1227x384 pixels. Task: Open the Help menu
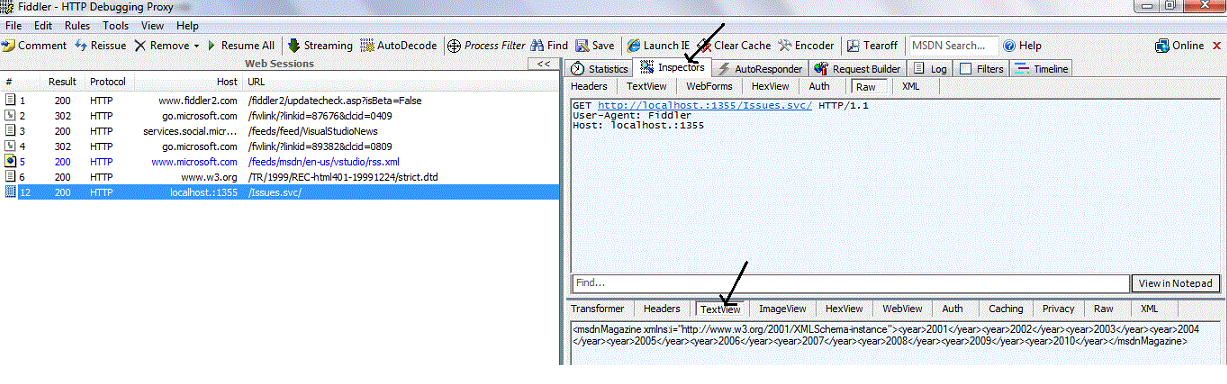[187, 25]
